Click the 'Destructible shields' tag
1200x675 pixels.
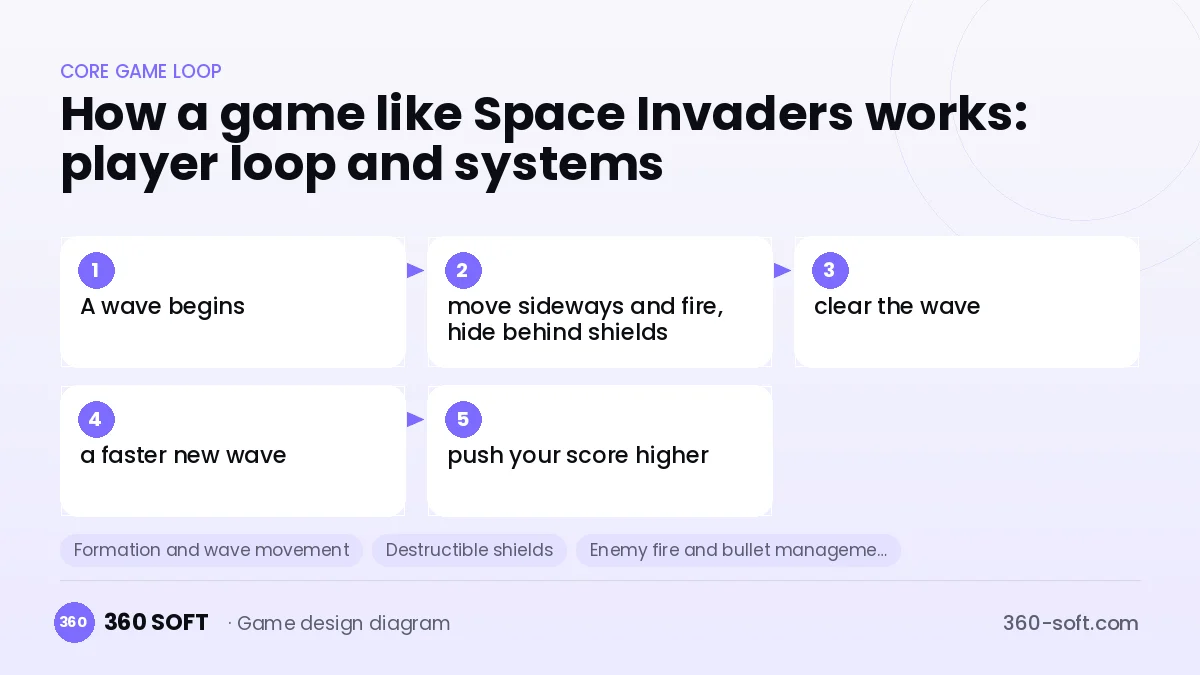tap(469, 550)
